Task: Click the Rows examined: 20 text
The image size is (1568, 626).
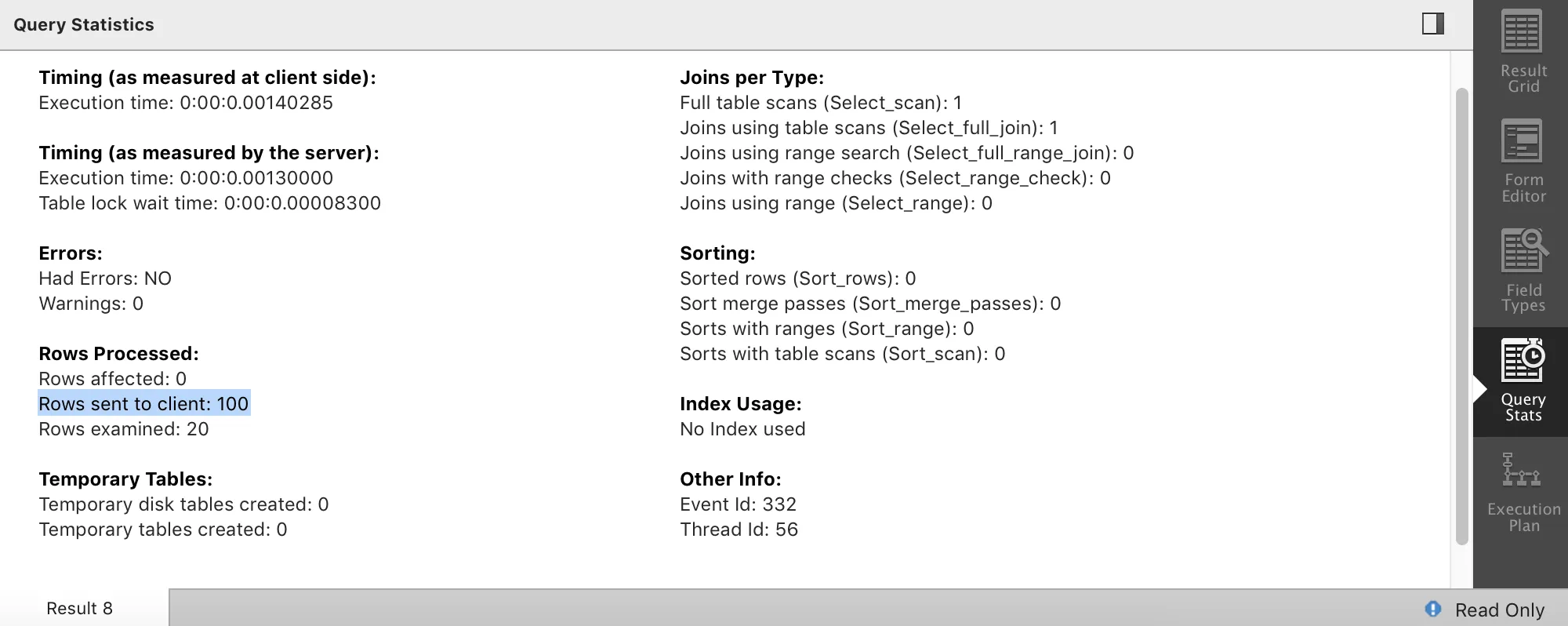Action: [x=124, y=429]
